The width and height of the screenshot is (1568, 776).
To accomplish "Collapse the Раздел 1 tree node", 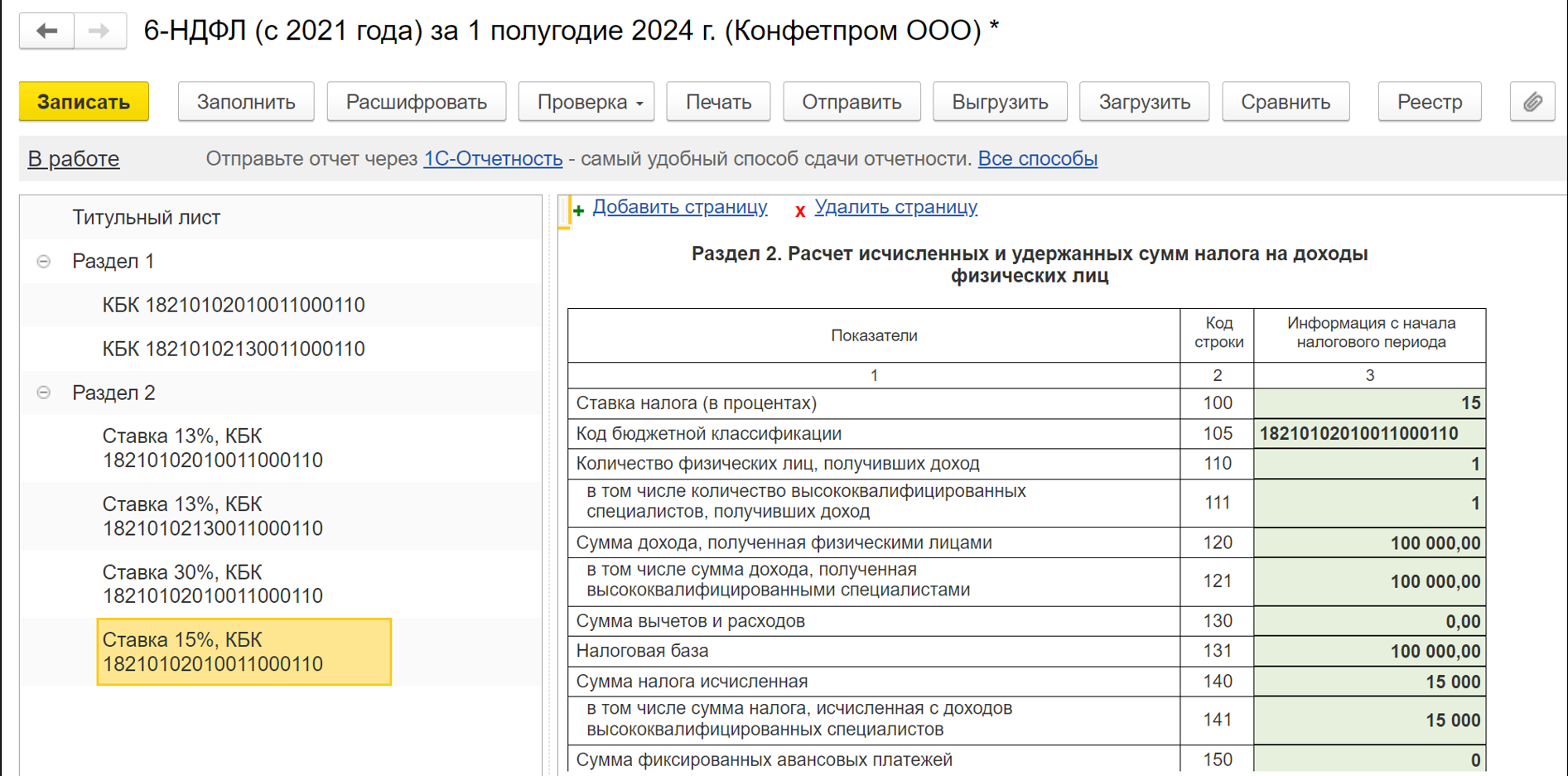I will (x=44, y=262).
